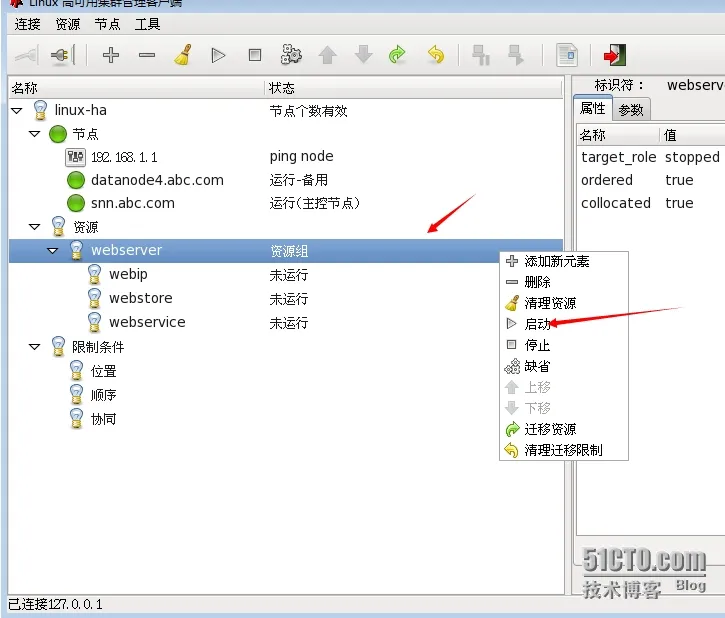The height and width of the screenshot is (618, 725).
Task: Click the yellow clear migration toolbar icon
Action: (436, 55)
